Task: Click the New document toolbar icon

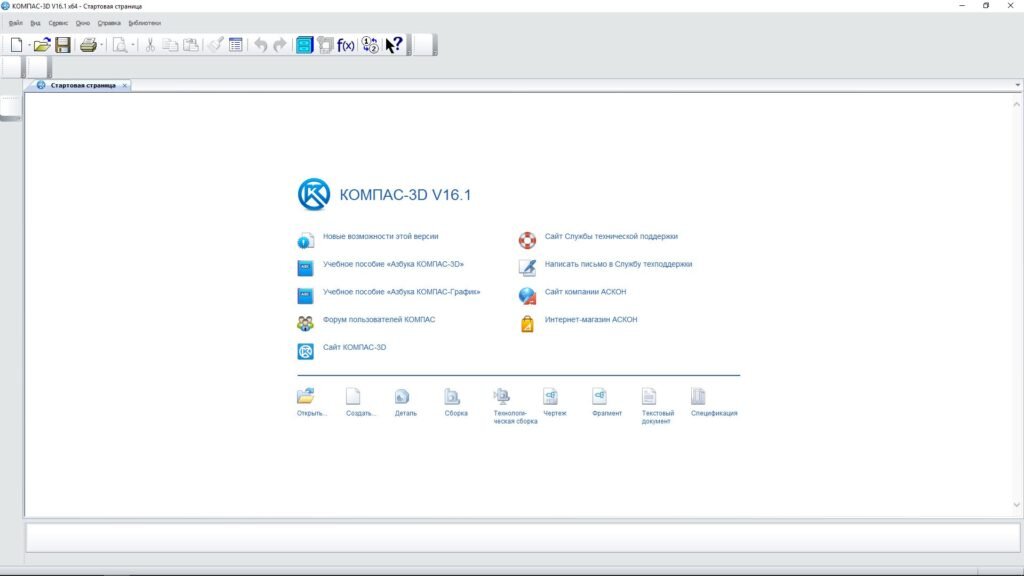Action: point(16,45)
